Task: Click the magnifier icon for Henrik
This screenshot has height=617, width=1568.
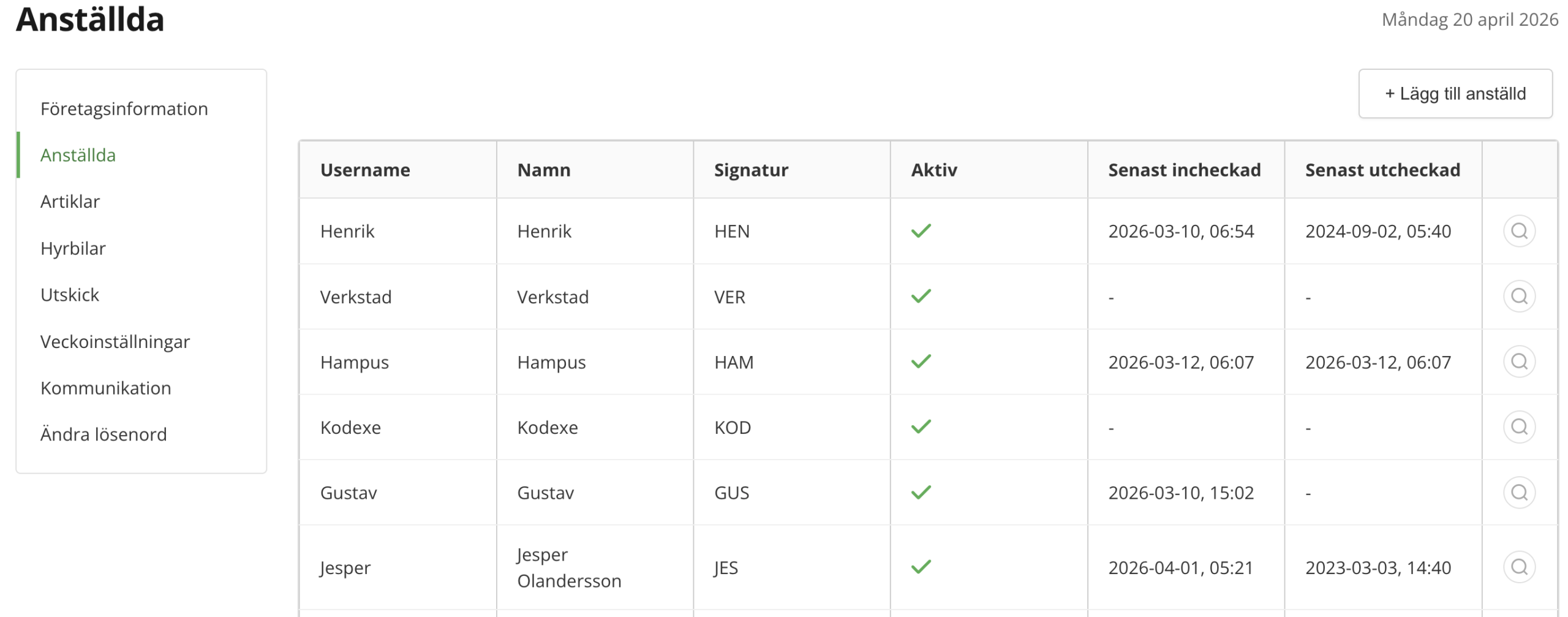Action: point(1518,231)
